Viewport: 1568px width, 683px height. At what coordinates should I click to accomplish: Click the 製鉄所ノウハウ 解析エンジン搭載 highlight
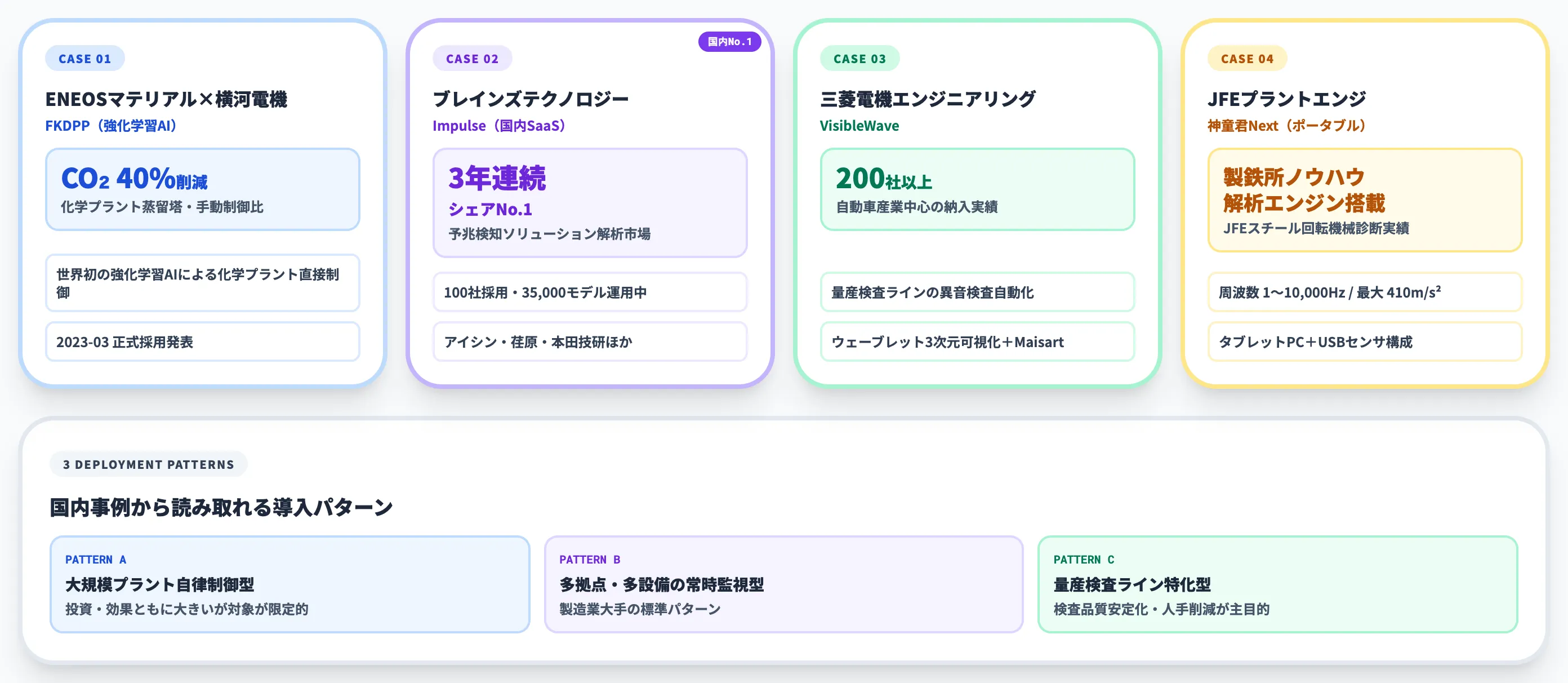1304,190
